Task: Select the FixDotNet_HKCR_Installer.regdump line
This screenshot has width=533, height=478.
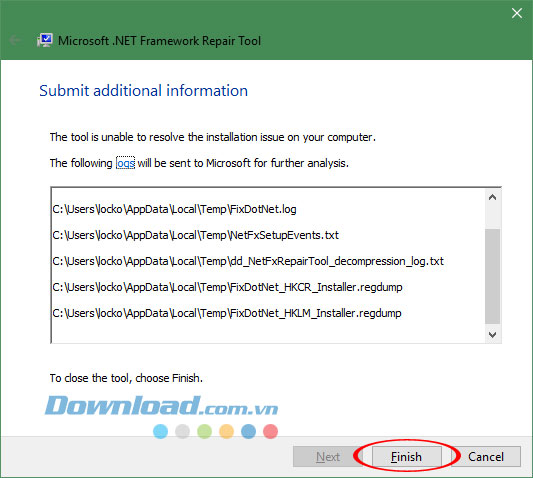Action: (x=227, y=287)
